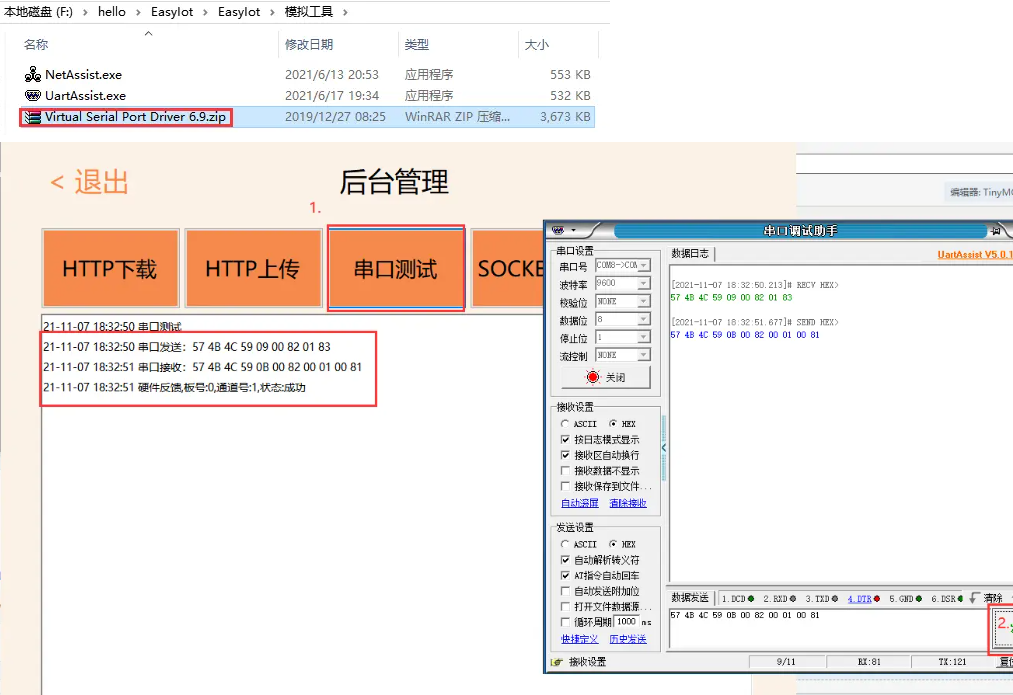Enable the 循环周期 checkbox
This screenshot has width=1013, height=695.
[x=566, y=622]
